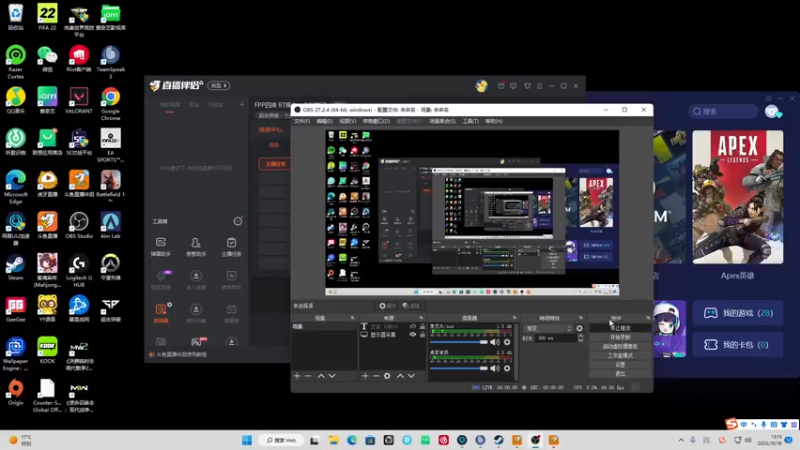Open the OBS View menu

pyautogui.click(x=347, y=121)
